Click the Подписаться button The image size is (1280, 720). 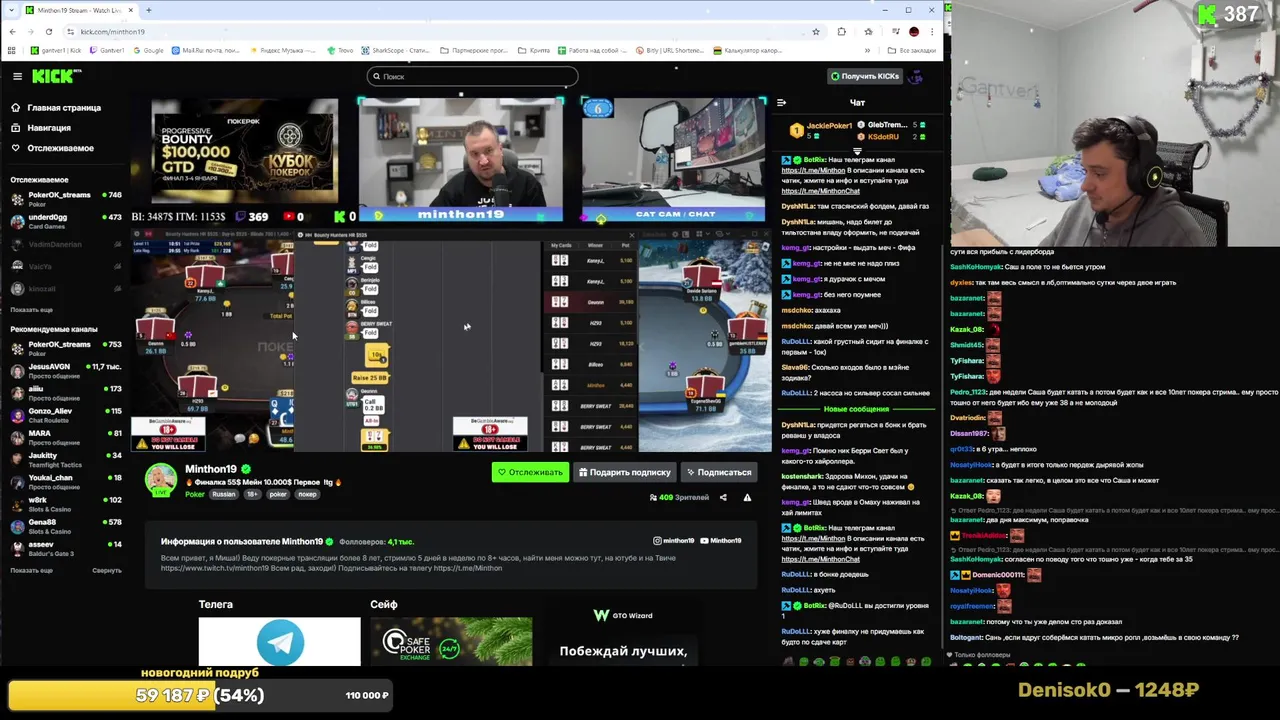[719, 472]
